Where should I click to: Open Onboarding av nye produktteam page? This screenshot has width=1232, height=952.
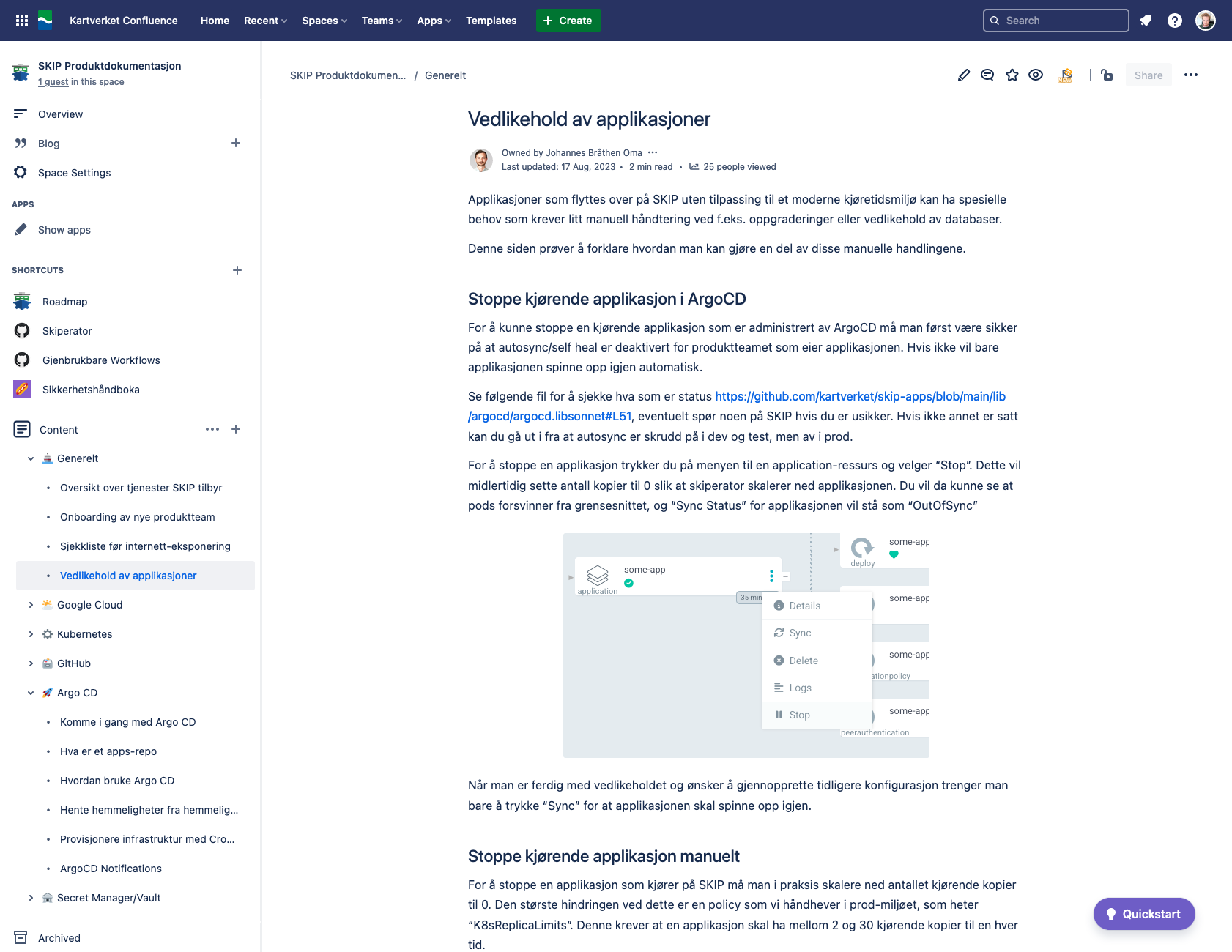[137, 517]
